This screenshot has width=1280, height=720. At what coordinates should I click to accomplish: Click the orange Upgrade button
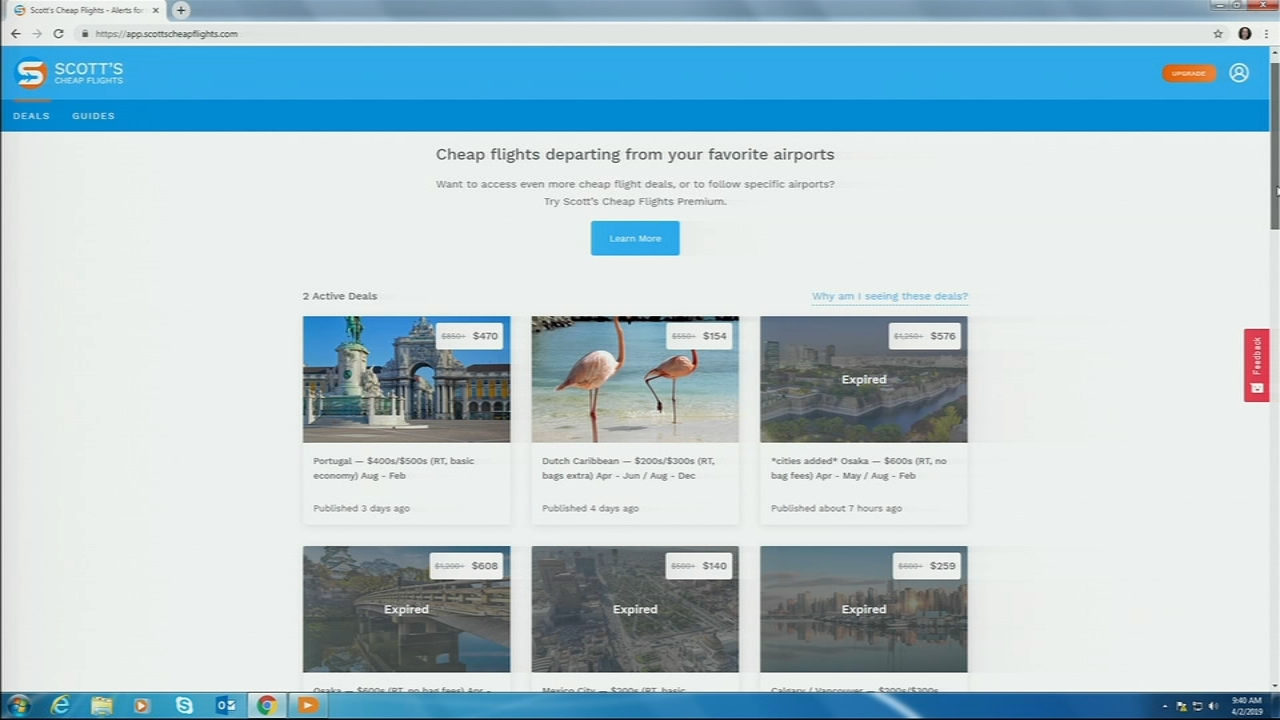[1188, 73]
